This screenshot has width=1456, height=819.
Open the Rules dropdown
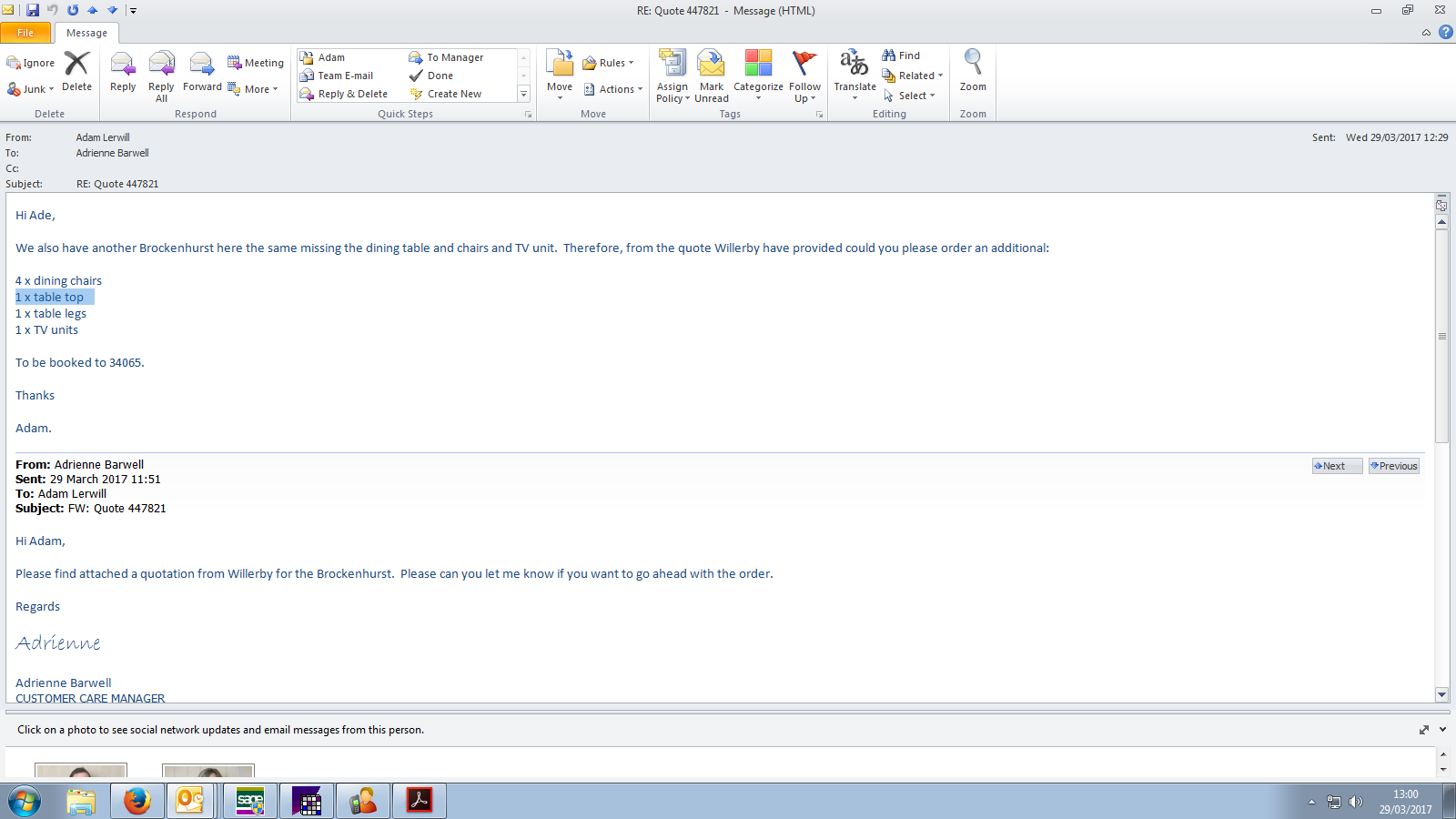point(609,63)
